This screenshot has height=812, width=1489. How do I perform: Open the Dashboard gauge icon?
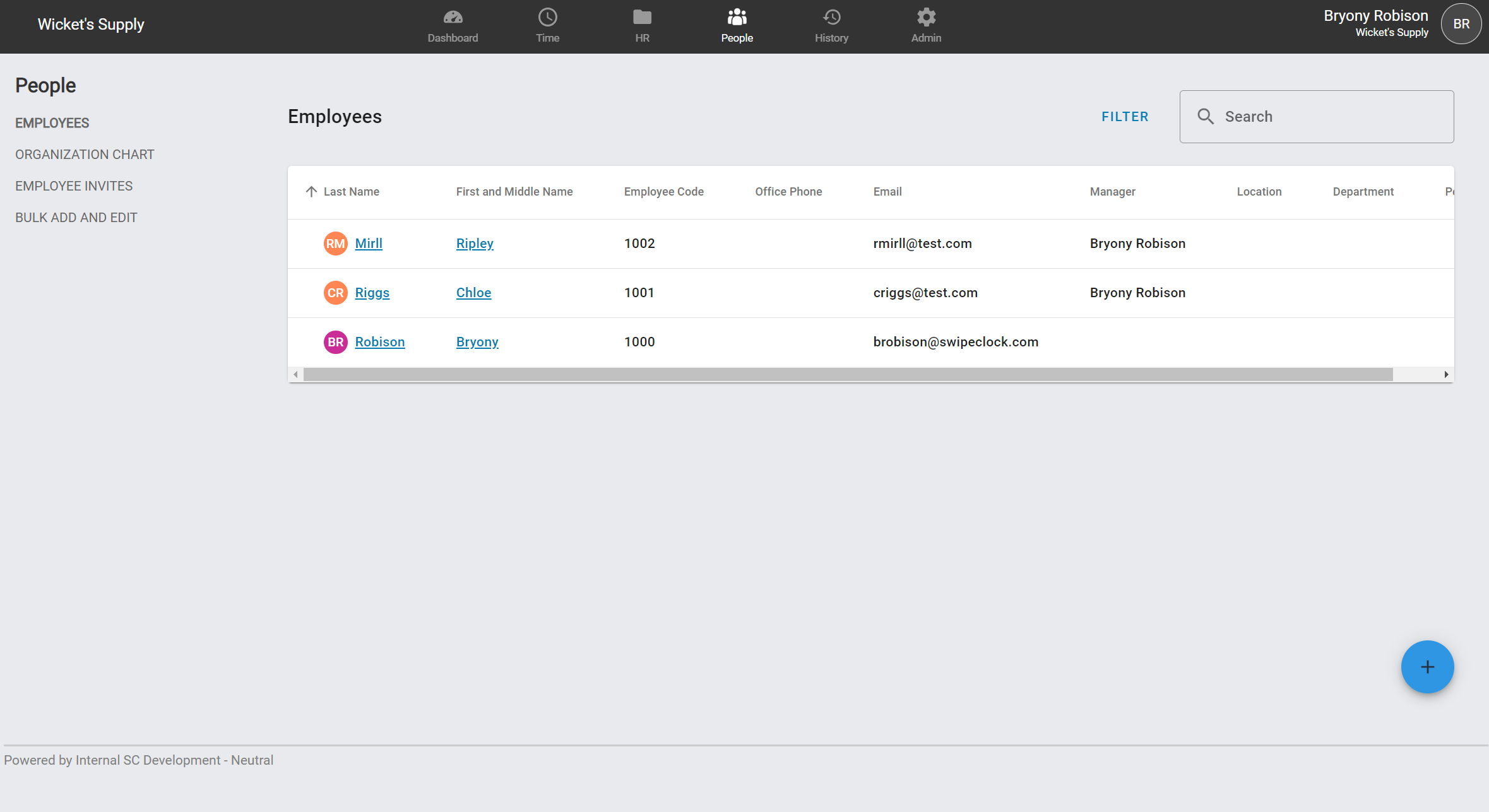(453, 17)
